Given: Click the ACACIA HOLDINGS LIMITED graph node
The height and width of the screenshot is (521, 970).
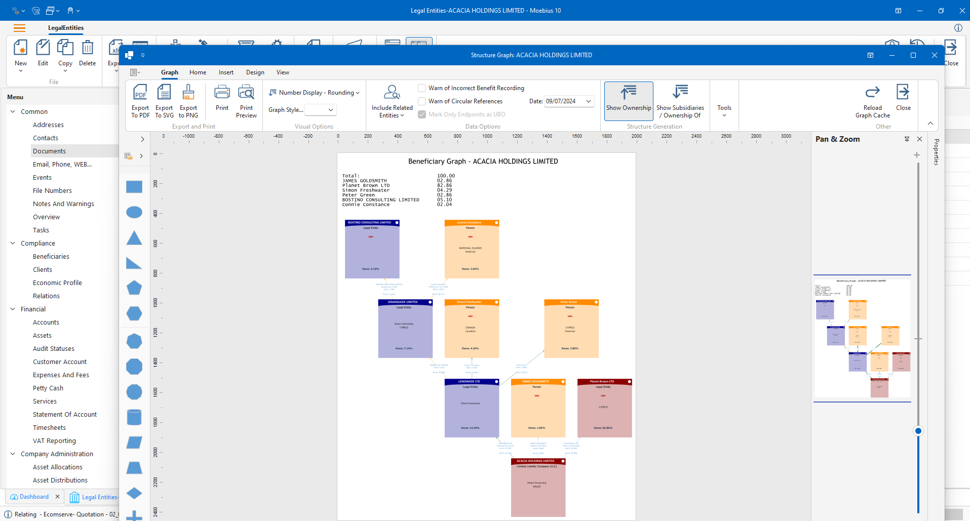Looking at the screenshot, I should [x=538, y=488].
